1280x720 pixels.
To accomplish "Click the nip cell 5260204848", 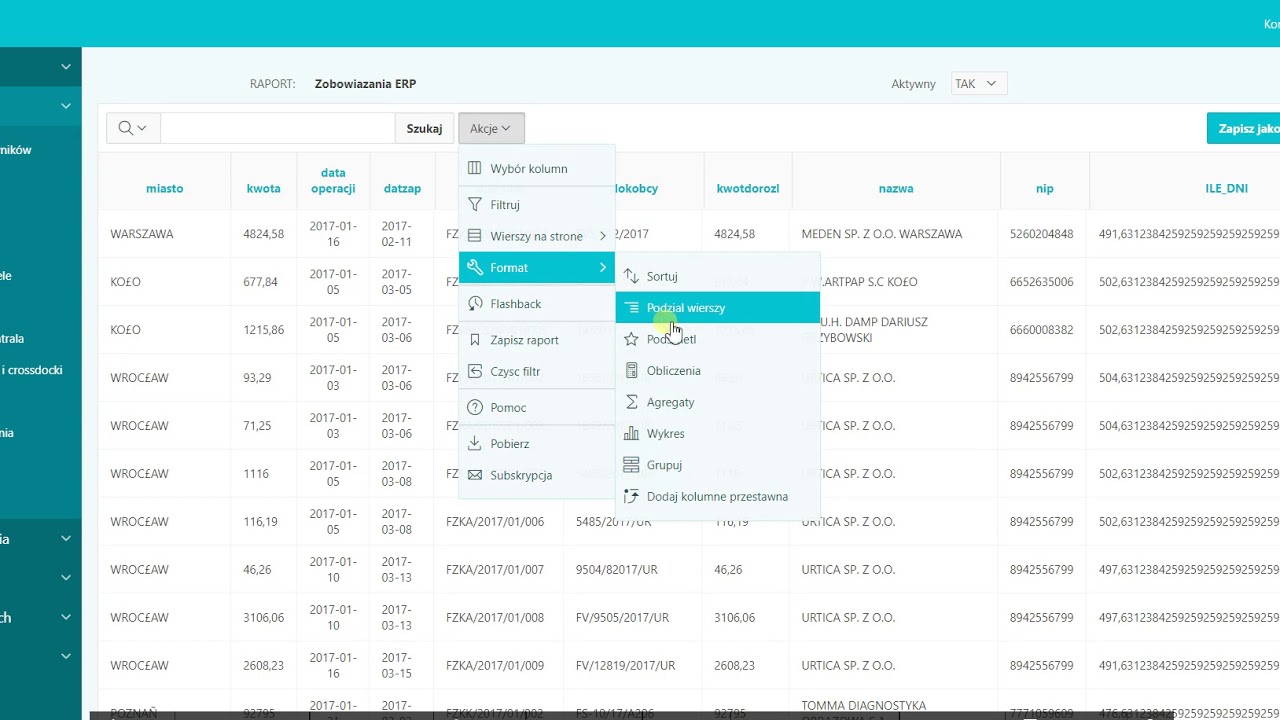I will [x=1042, y=234].
